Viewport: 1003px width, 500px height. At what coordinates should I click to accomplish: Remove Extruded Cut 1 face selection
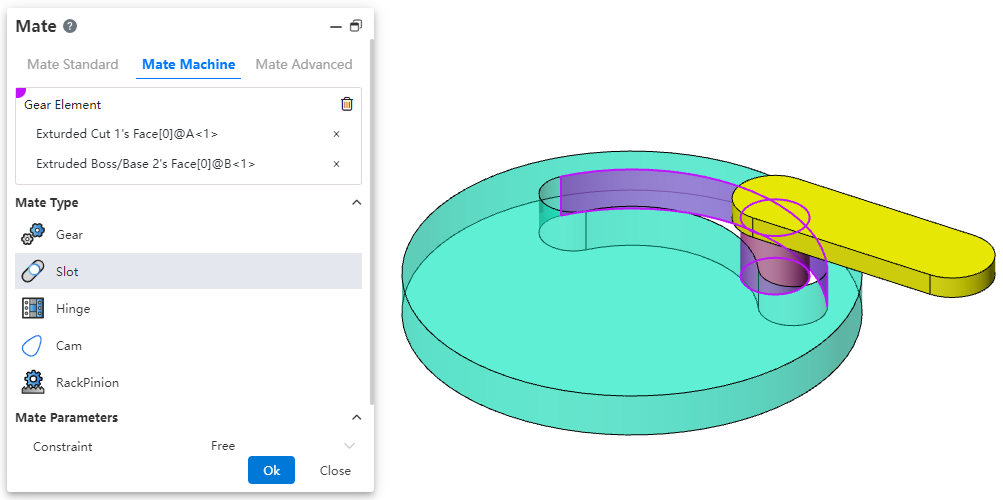coord(336,134)
